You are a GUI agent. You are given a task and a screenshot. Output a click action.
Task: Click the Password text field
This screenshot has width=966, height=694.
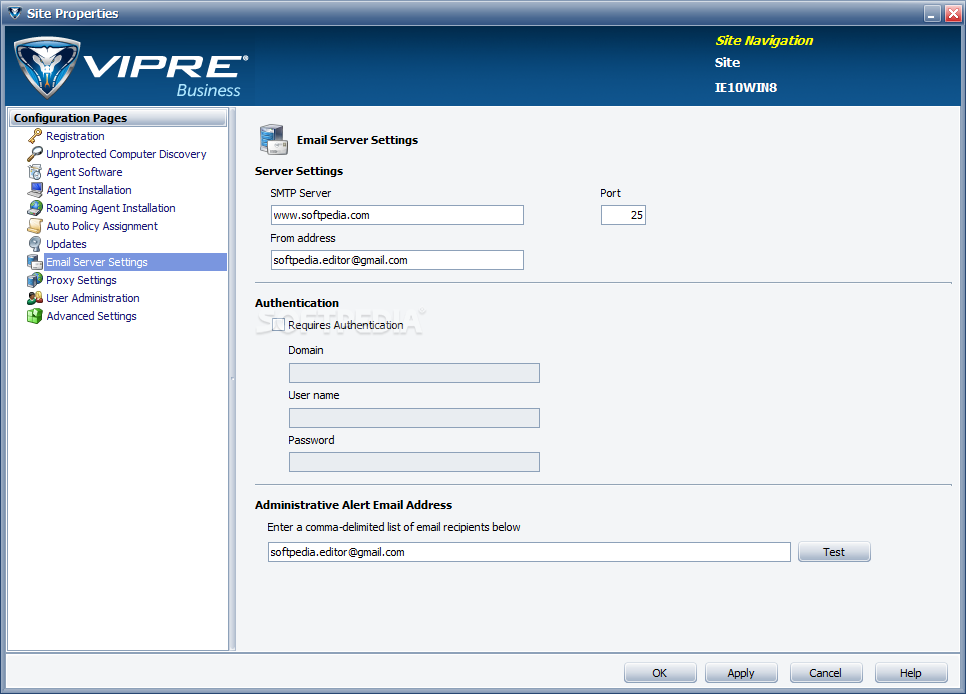414,462
